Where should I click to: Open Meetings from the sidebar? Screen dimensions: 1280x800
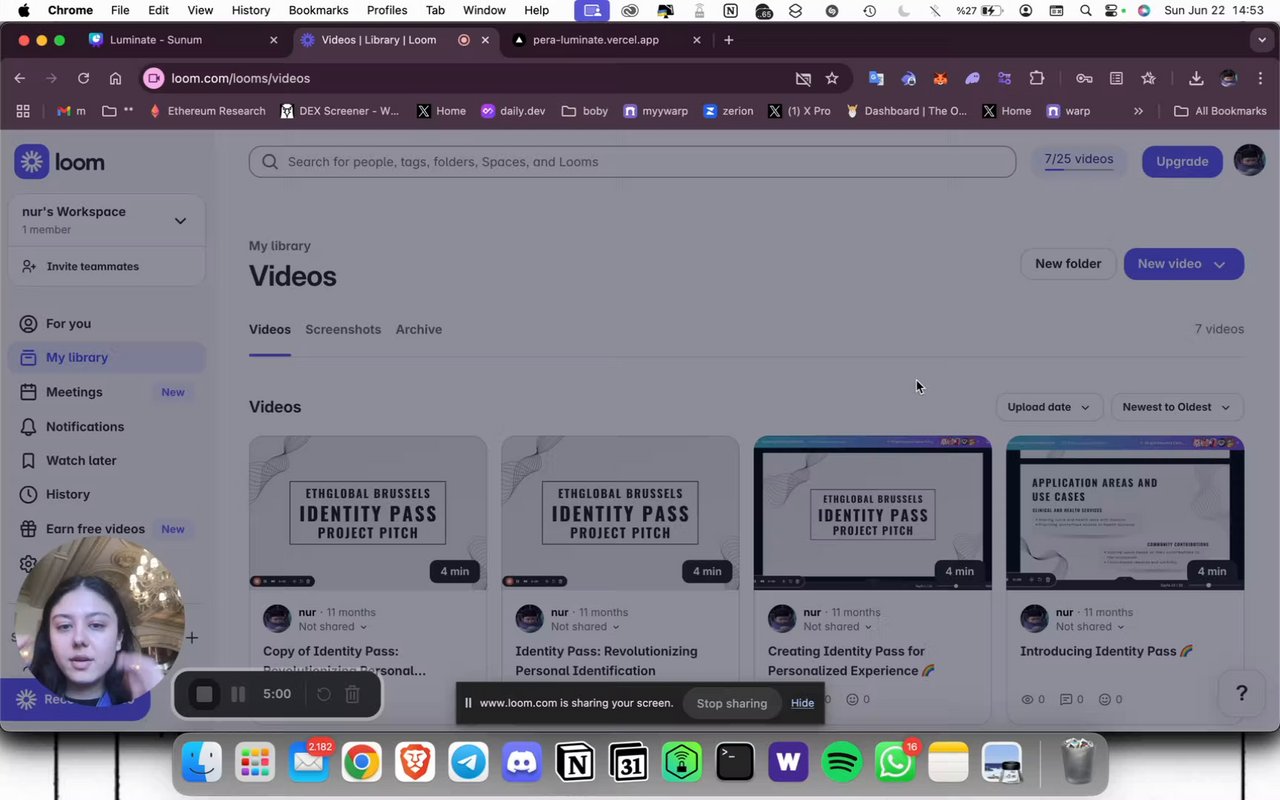point(74,392)
